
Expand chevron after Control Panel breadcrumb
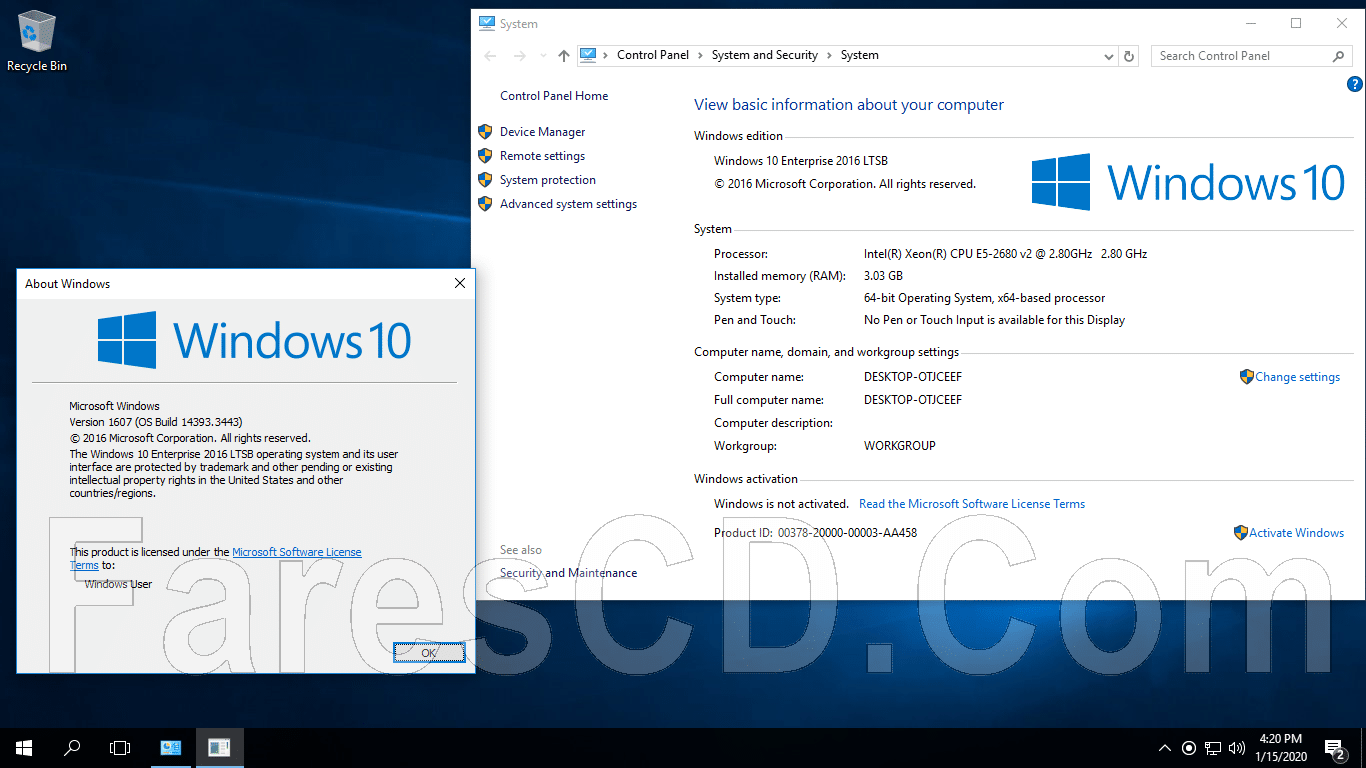700,55
